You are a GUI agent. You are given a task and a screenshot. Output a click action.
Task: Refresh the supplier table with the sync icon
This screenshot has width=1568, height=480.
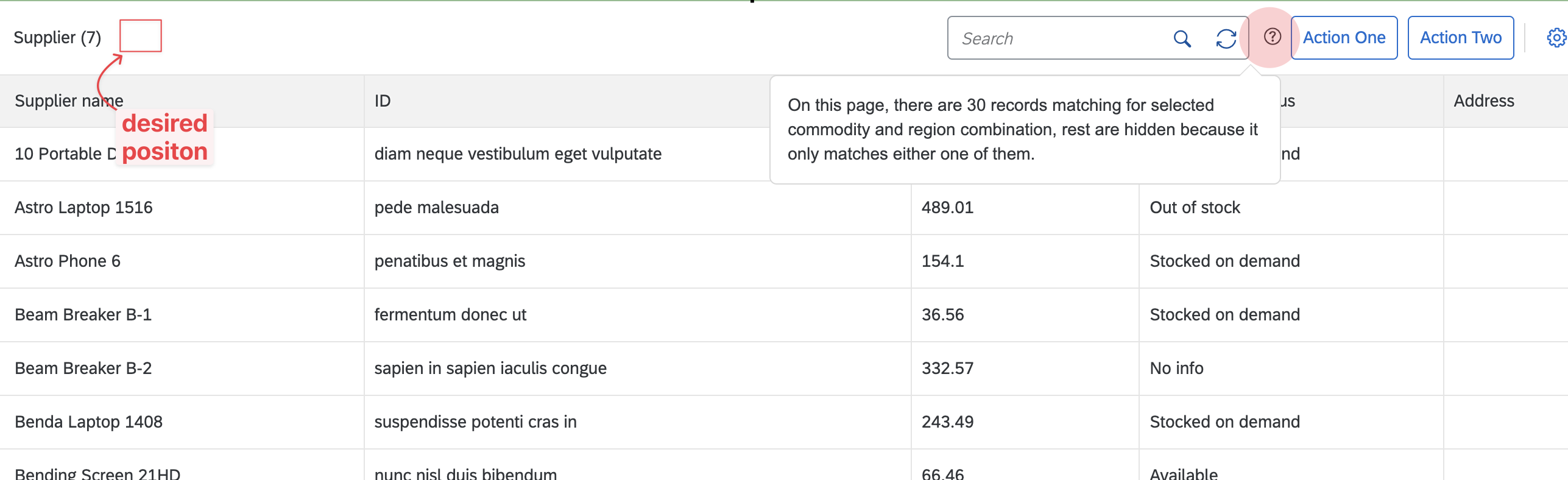point(1226,38)
